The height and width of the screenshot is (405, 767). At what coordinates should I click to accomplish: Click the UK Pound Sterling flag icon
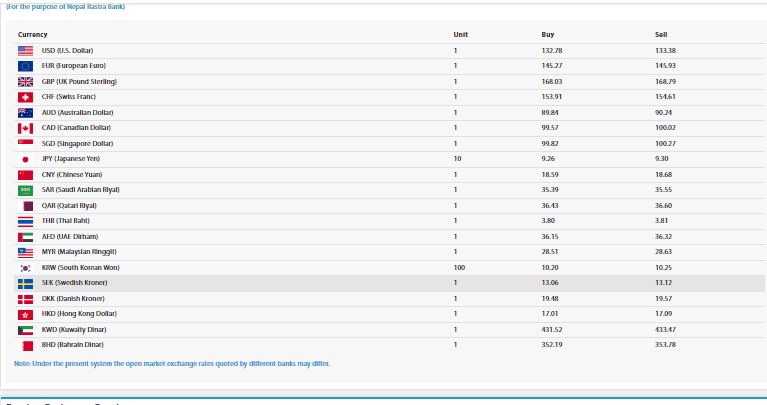point(26,81)
